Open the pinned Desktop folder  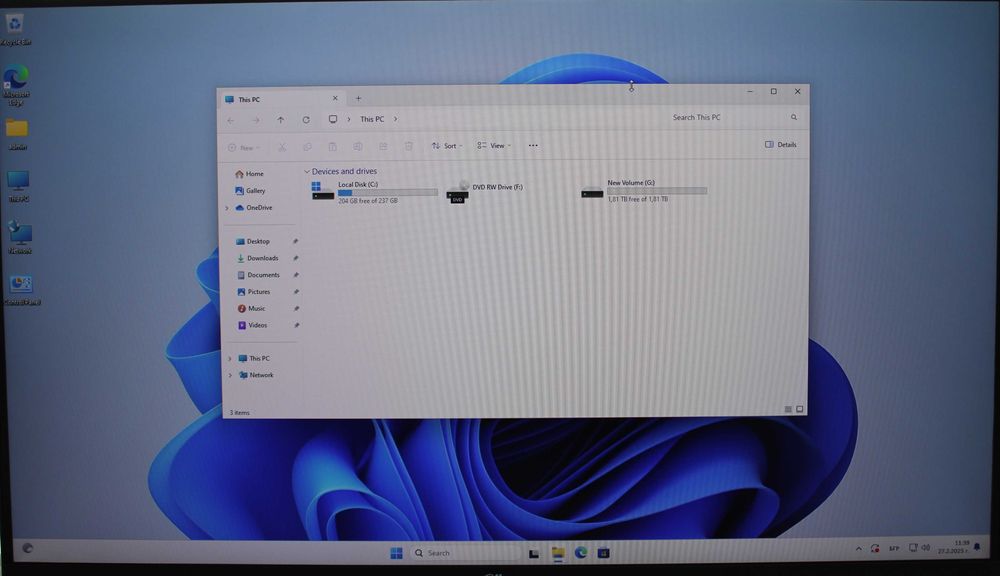pos(253,242)
